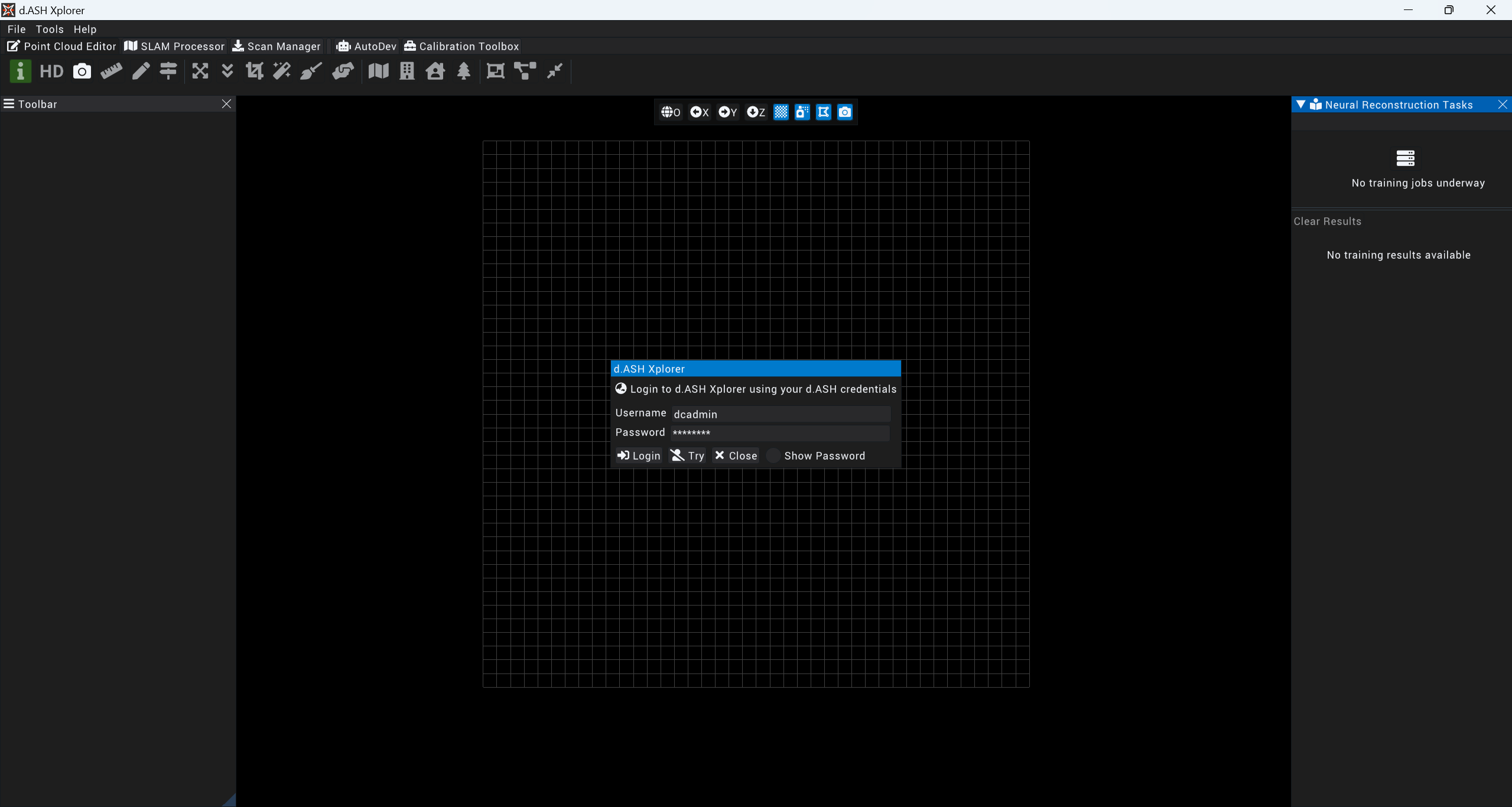Viewport: 1512px width, 807px height.
Task: Click the office building icon in the toolbar
Action: (407, 71)
